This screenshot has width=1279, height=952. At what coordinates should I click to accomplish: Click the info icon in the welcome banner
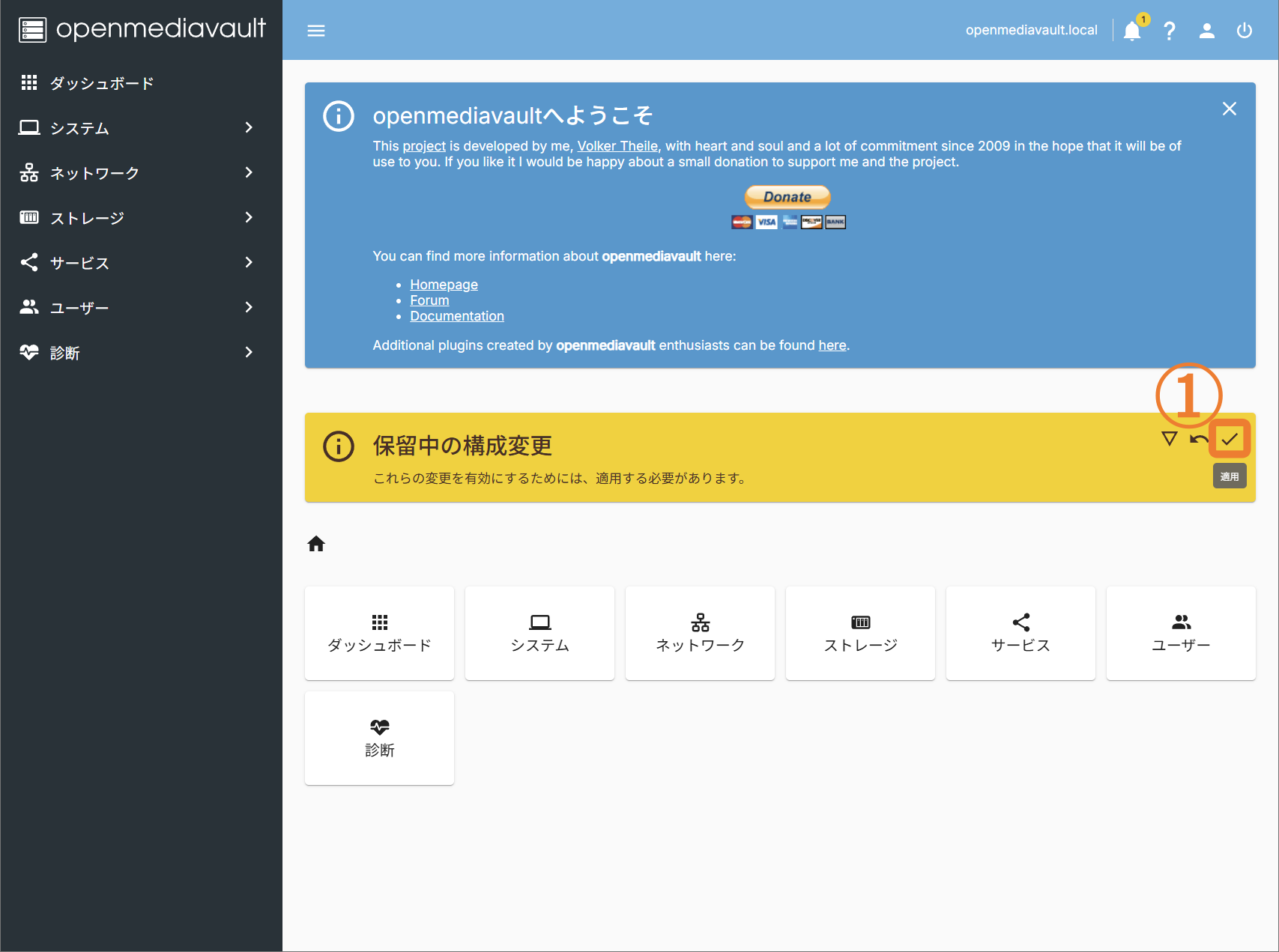tap(339, 116)
